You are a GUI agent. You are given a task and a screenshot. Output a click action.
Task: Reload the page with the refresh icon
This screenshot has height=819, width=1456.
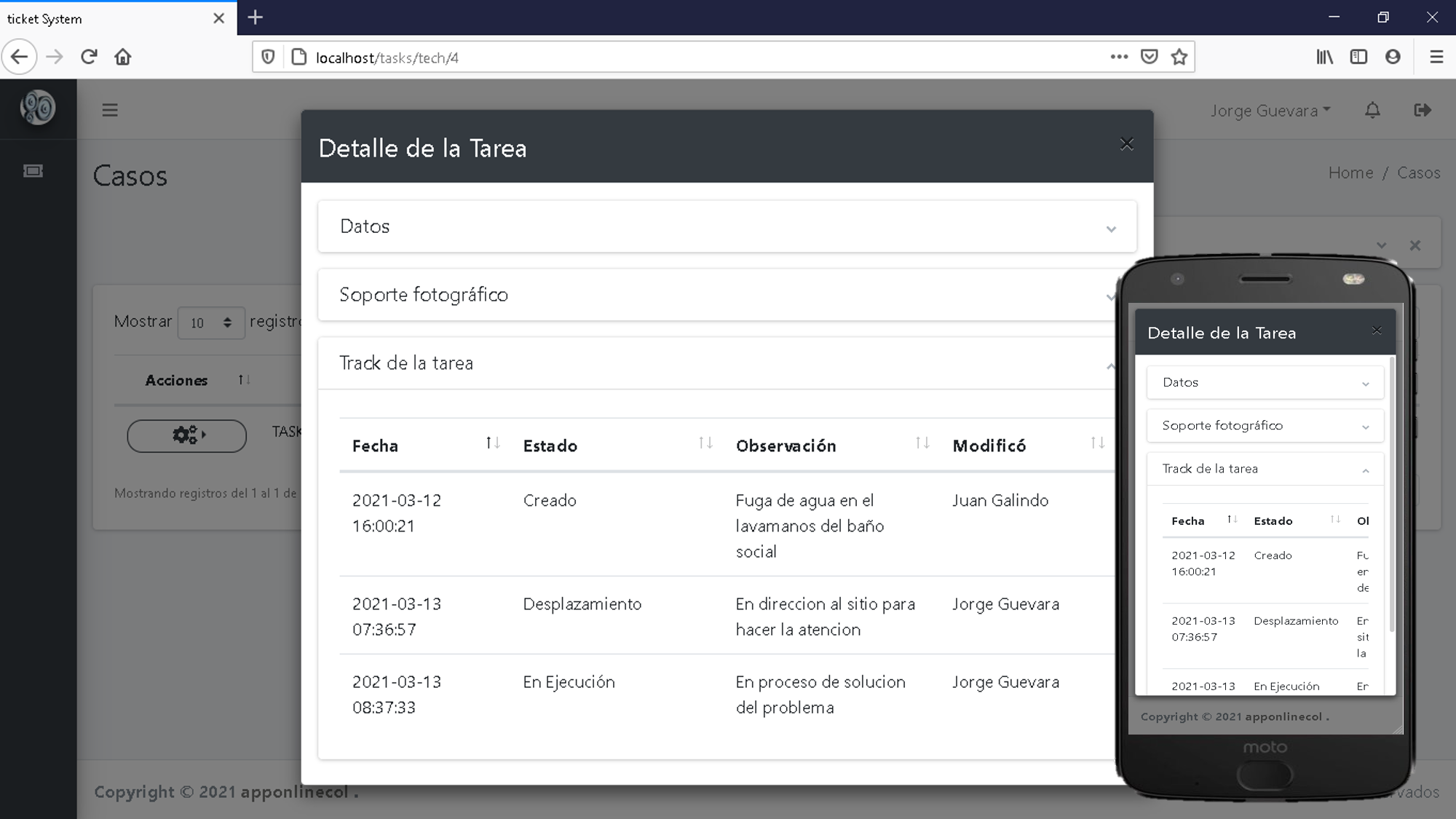[x=89, y=57]
